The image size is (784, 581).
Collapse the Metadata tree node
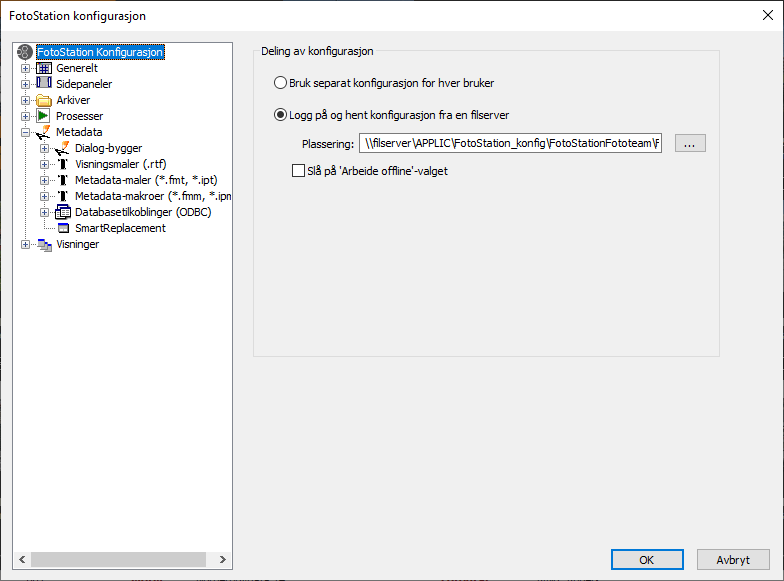(x=26, y=132)
